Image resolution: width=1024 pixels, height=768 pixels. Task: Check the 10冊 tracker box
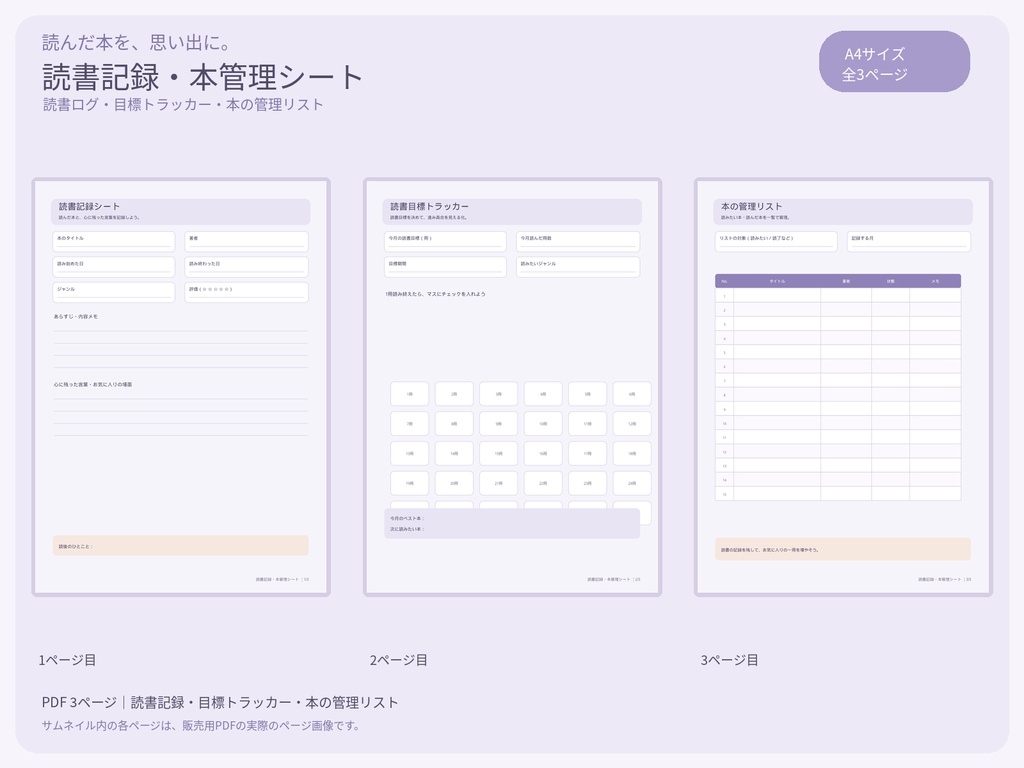(x=543, y=424)
